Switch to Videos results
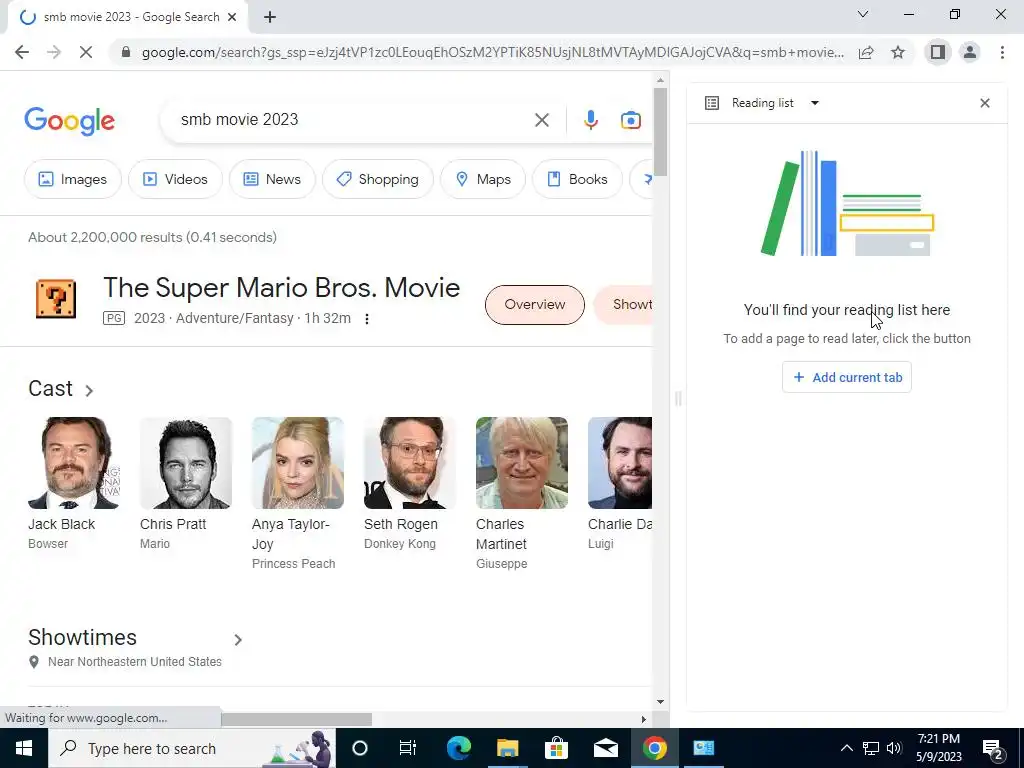Image resolution: width=1024 pixels, height=768 pixels. pos(175,179)
